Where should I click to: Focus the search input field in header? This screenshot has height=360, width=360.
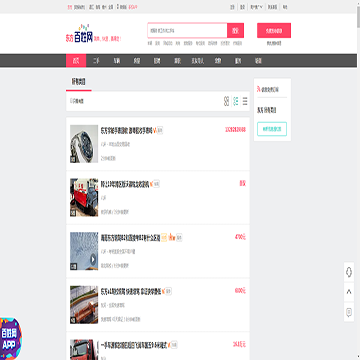[187, 31]
